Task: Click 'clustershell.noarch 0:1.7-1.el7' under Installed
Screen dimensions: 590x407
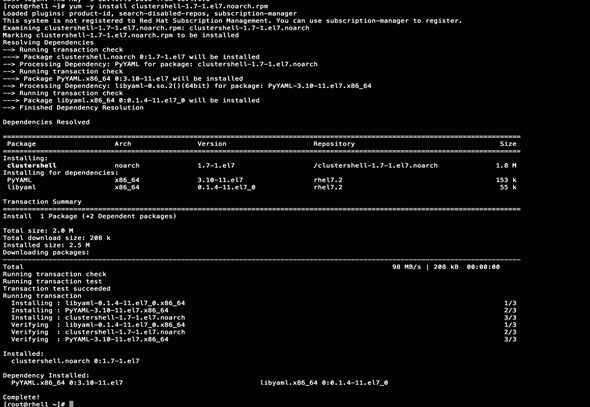Action: pos(75,361)
